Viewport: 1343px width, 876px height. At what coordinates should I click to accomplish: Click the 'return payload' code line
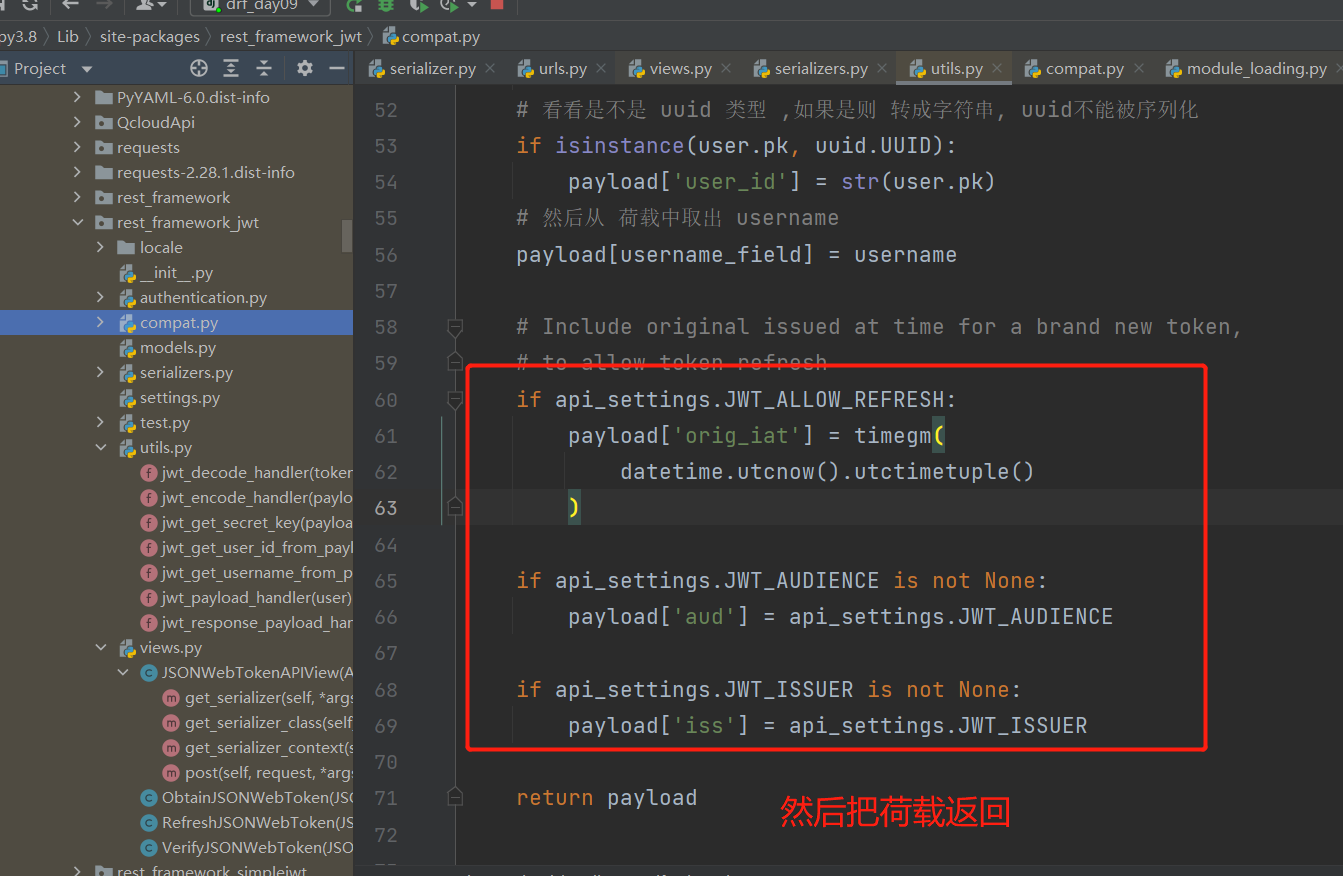tap(606, 798)
